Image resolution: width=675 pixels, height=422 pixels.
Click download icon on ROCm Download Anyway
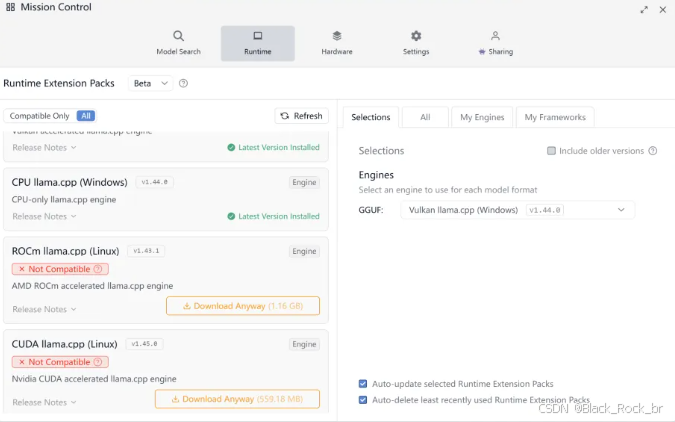pos(187,306)
